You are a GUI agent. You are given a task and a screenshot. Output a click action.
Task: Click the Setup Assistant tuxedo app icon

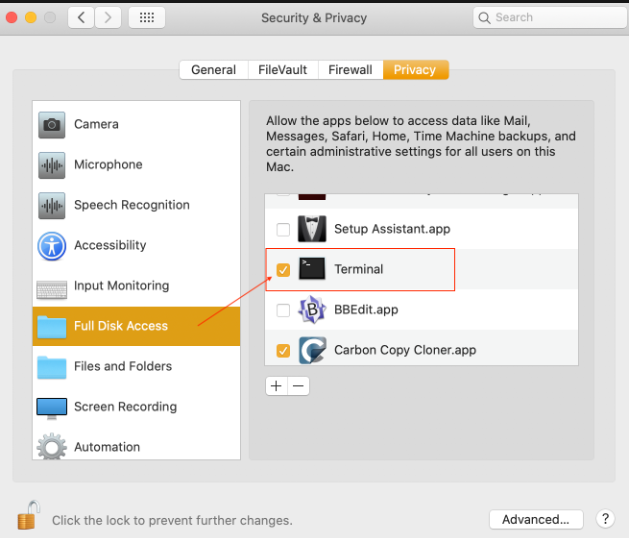312,229
